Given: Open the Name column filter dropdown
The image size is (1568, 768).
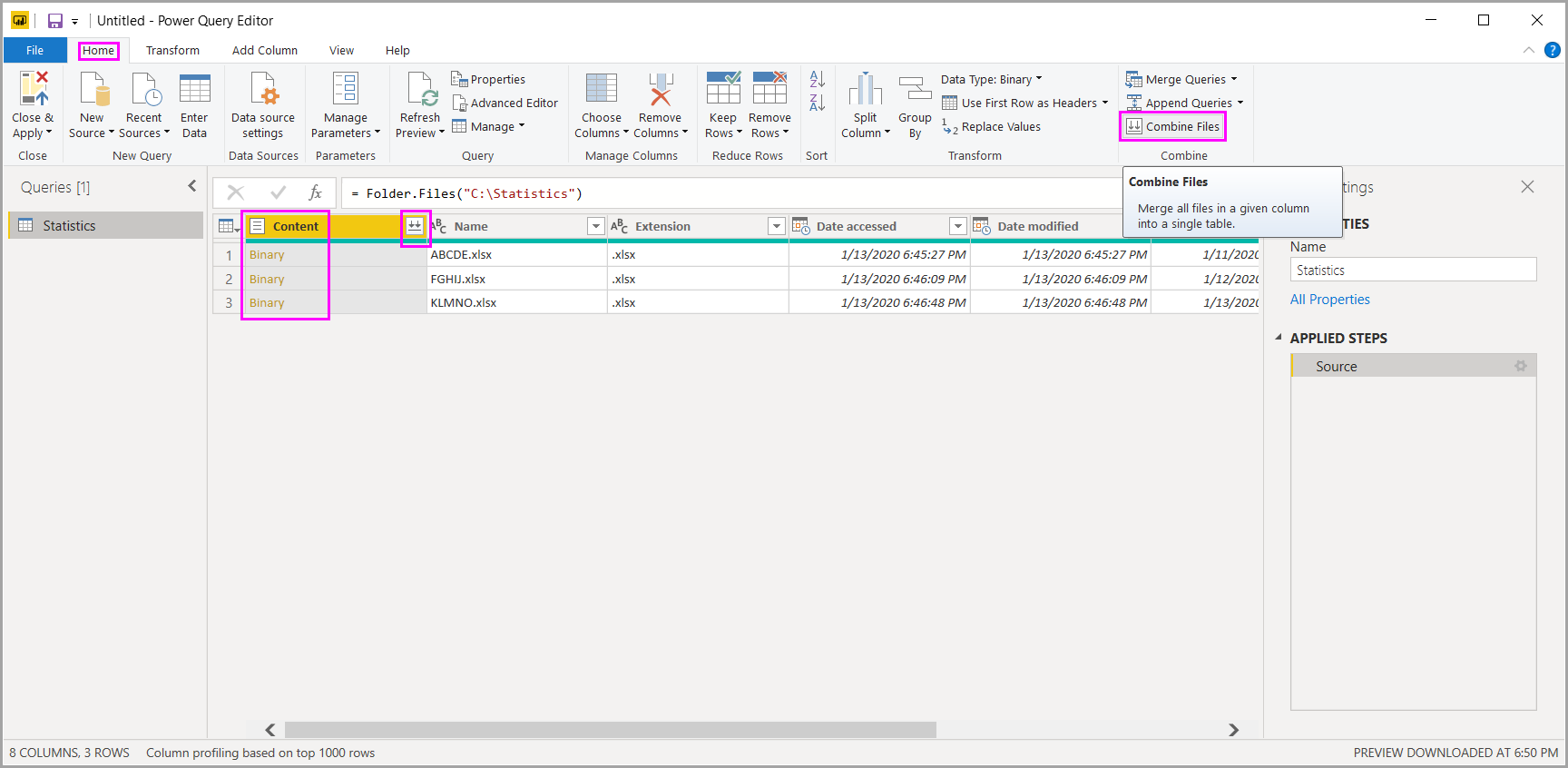Looking at the screenshot, I should pos(595,226).
